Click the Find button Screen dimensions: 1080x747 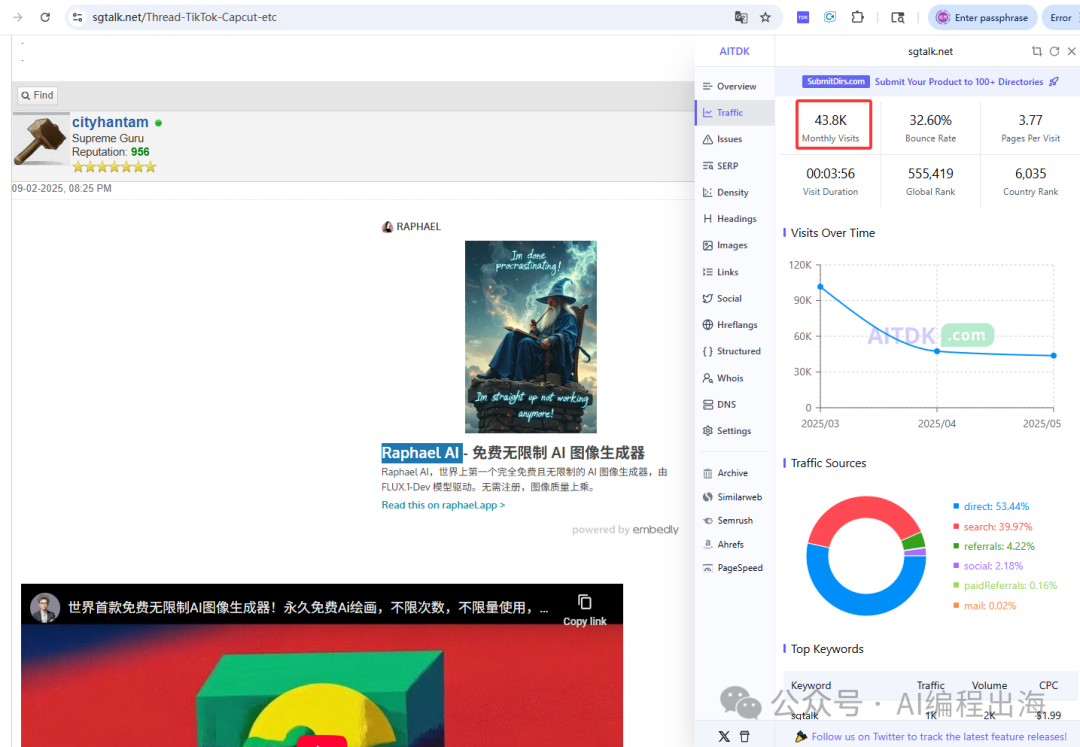click(x=37, y=95)
